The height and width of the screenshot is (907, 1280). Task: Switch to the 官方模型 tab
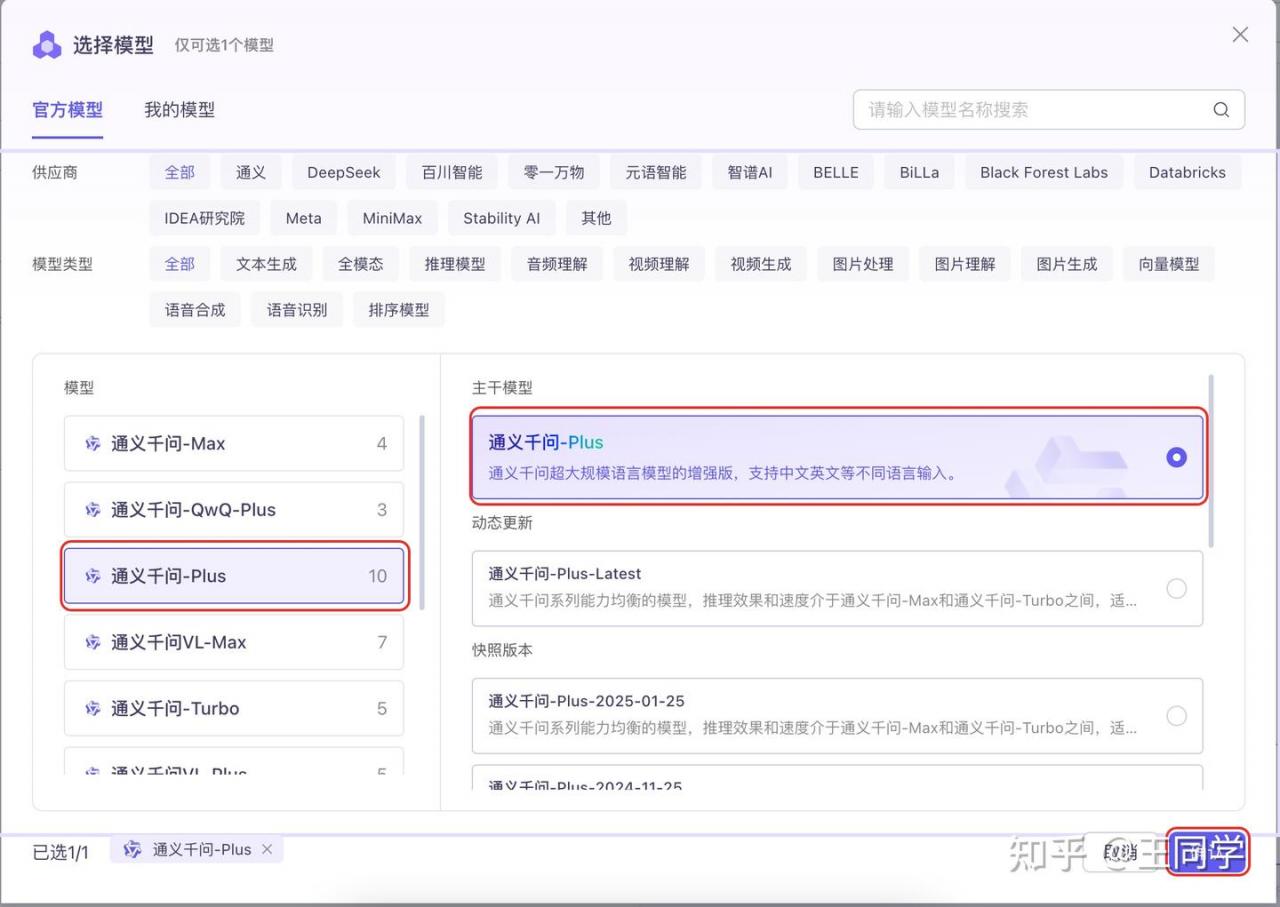[x=68, y=110]
